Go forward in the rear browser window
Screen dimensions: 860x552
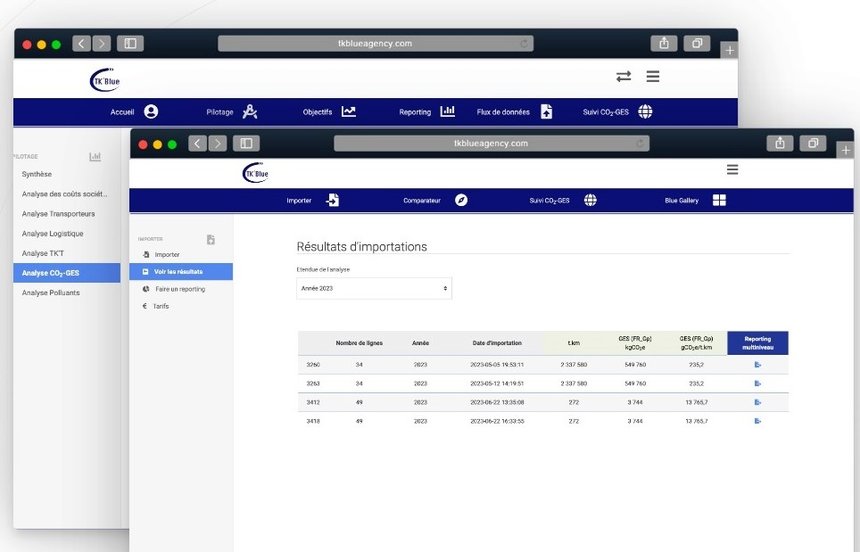101,43
